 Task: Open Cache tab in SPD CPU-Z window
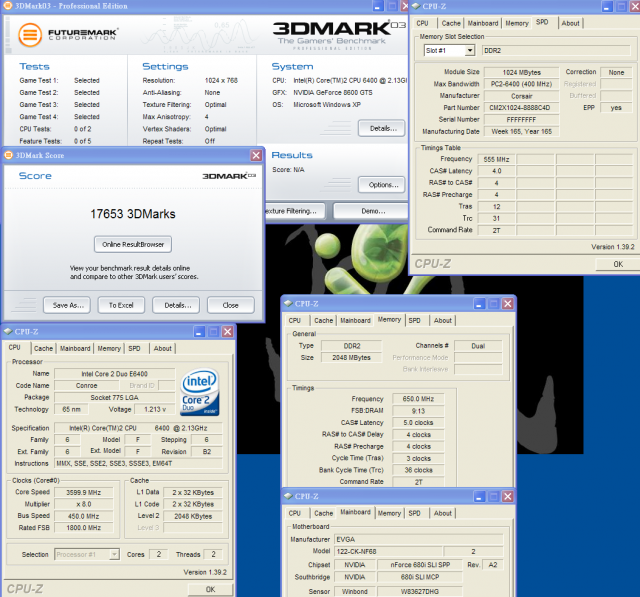[451, 23]
